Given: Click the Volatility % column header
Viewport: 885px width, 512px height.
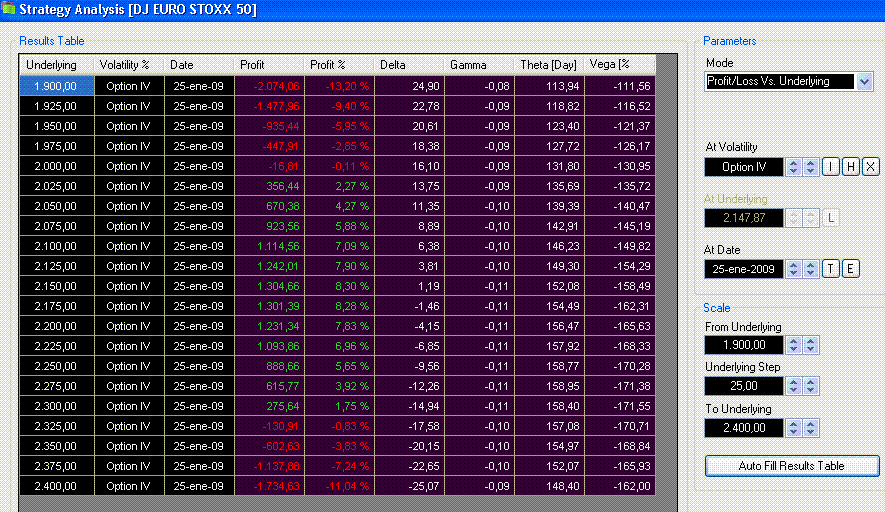Looking at the screenshot, I should (129, 65).
